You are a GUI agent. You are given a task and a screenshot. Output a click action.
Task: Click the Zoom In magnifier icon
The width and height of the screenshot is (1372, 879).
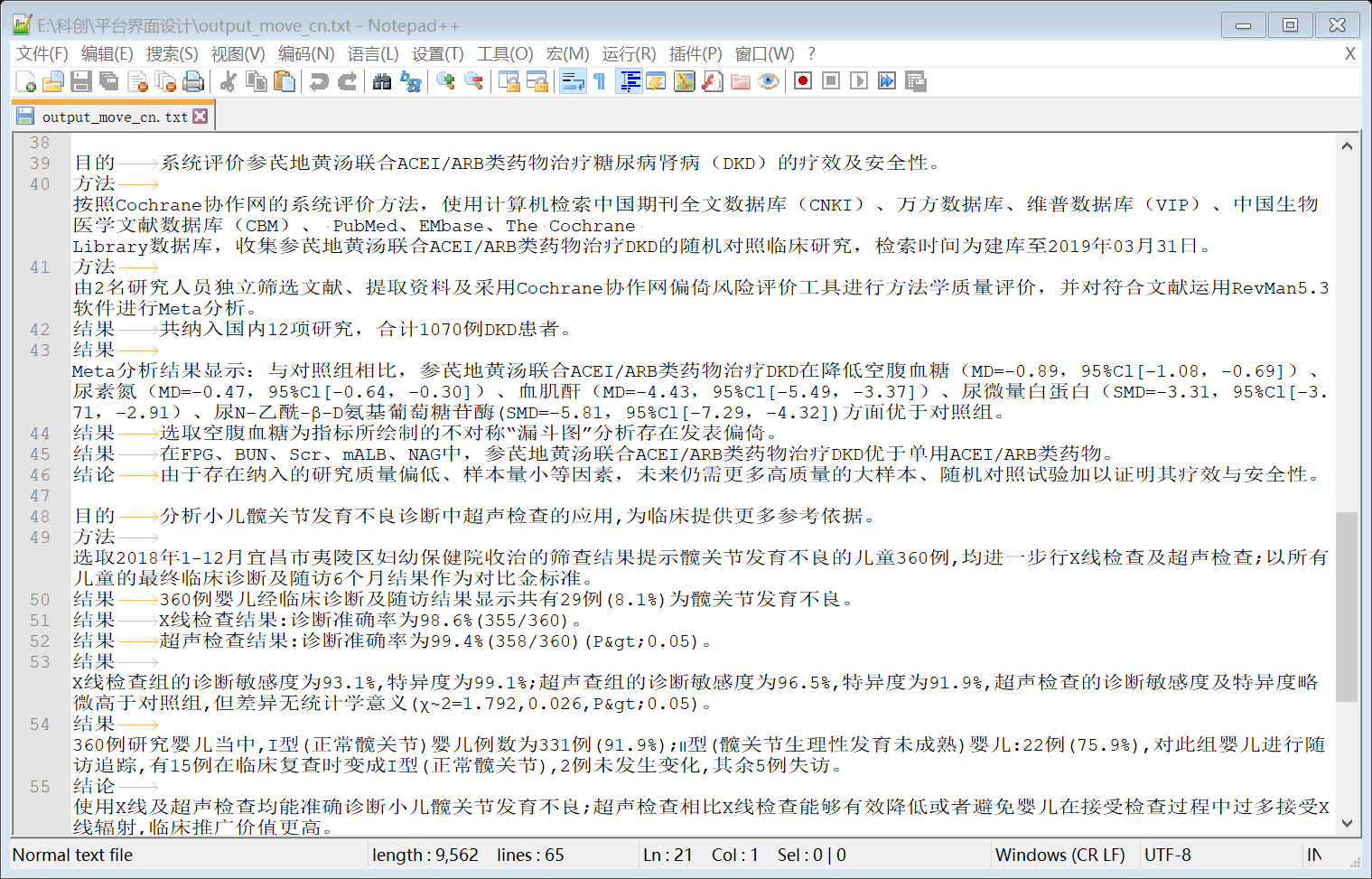(x=445, y=82)
